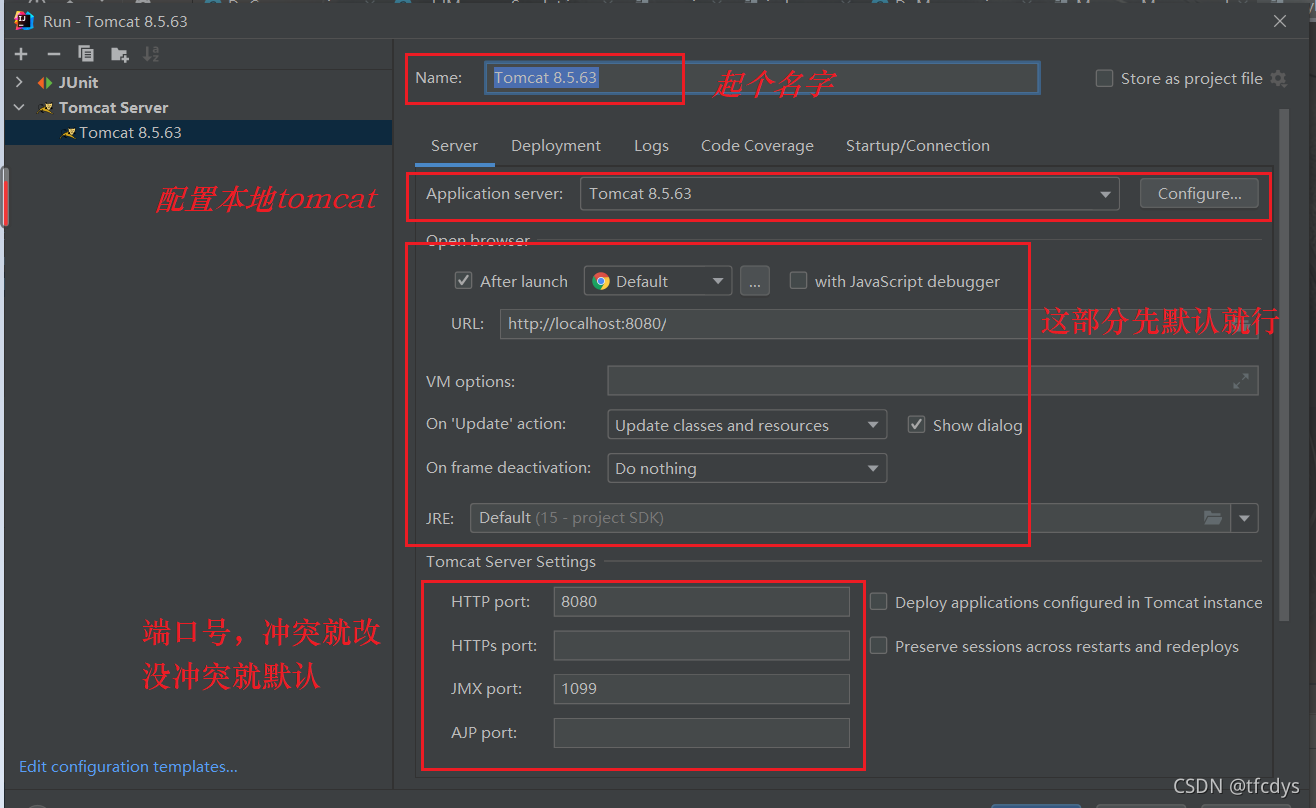Click the ellipsis browser settings button
The height and width of the screenshot is (808, 1316).
(x=755, y=281)
